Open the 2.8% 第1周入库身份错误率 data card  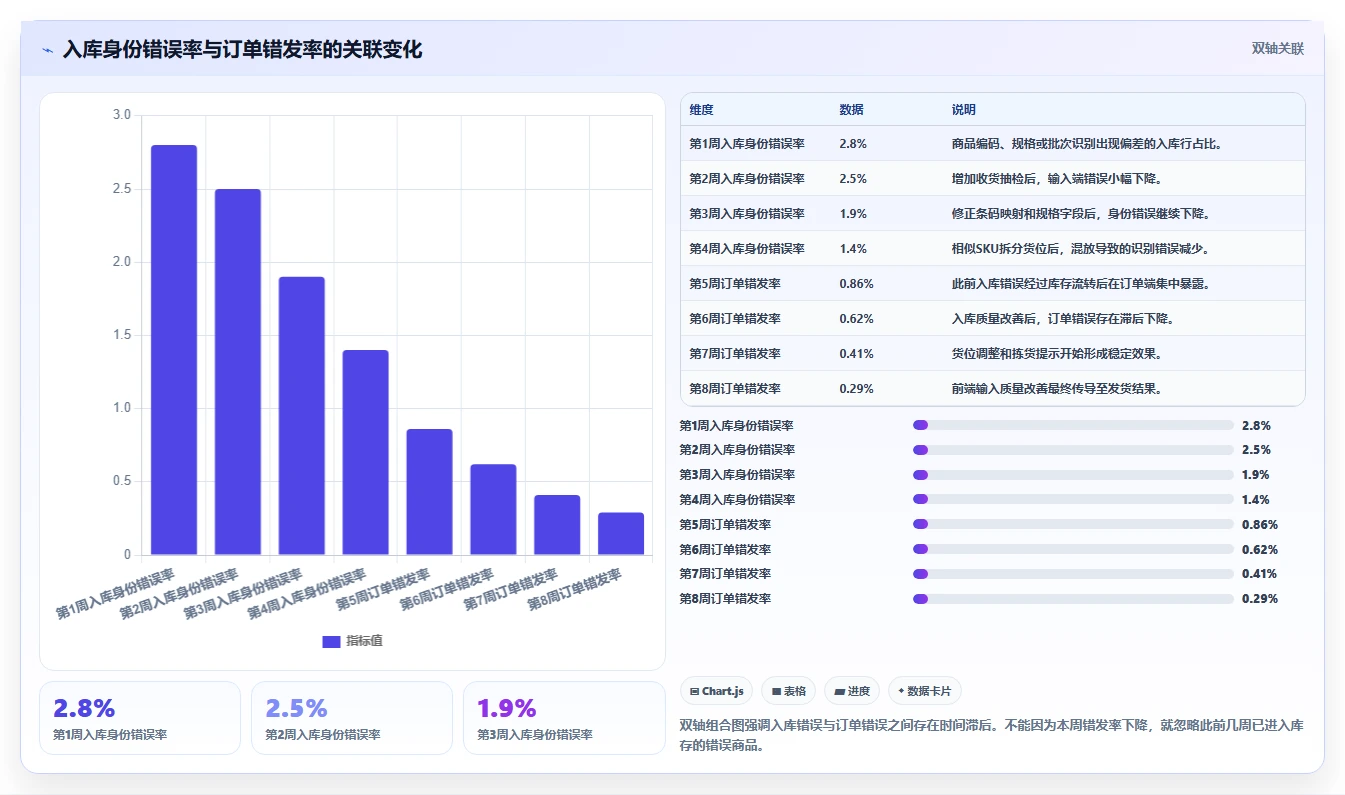pos(140,718)
